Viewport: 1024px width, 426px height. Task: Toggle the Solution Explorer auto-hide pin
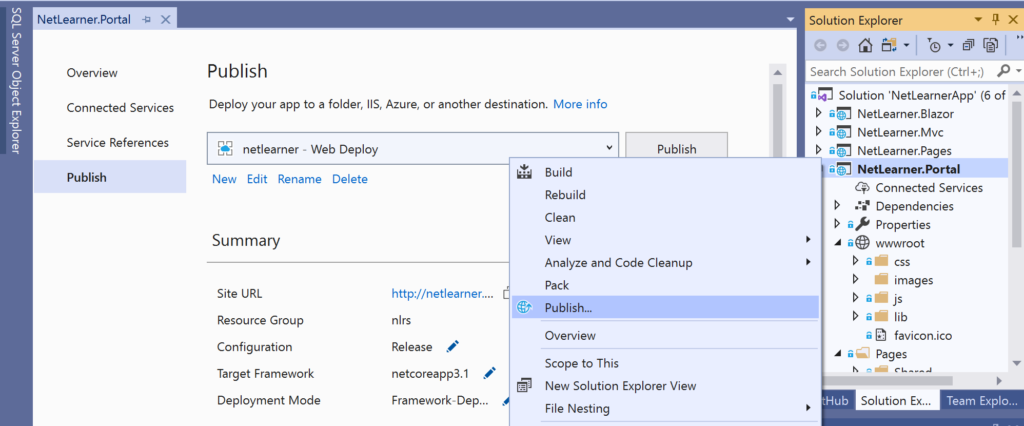click(x=996, y=20)
